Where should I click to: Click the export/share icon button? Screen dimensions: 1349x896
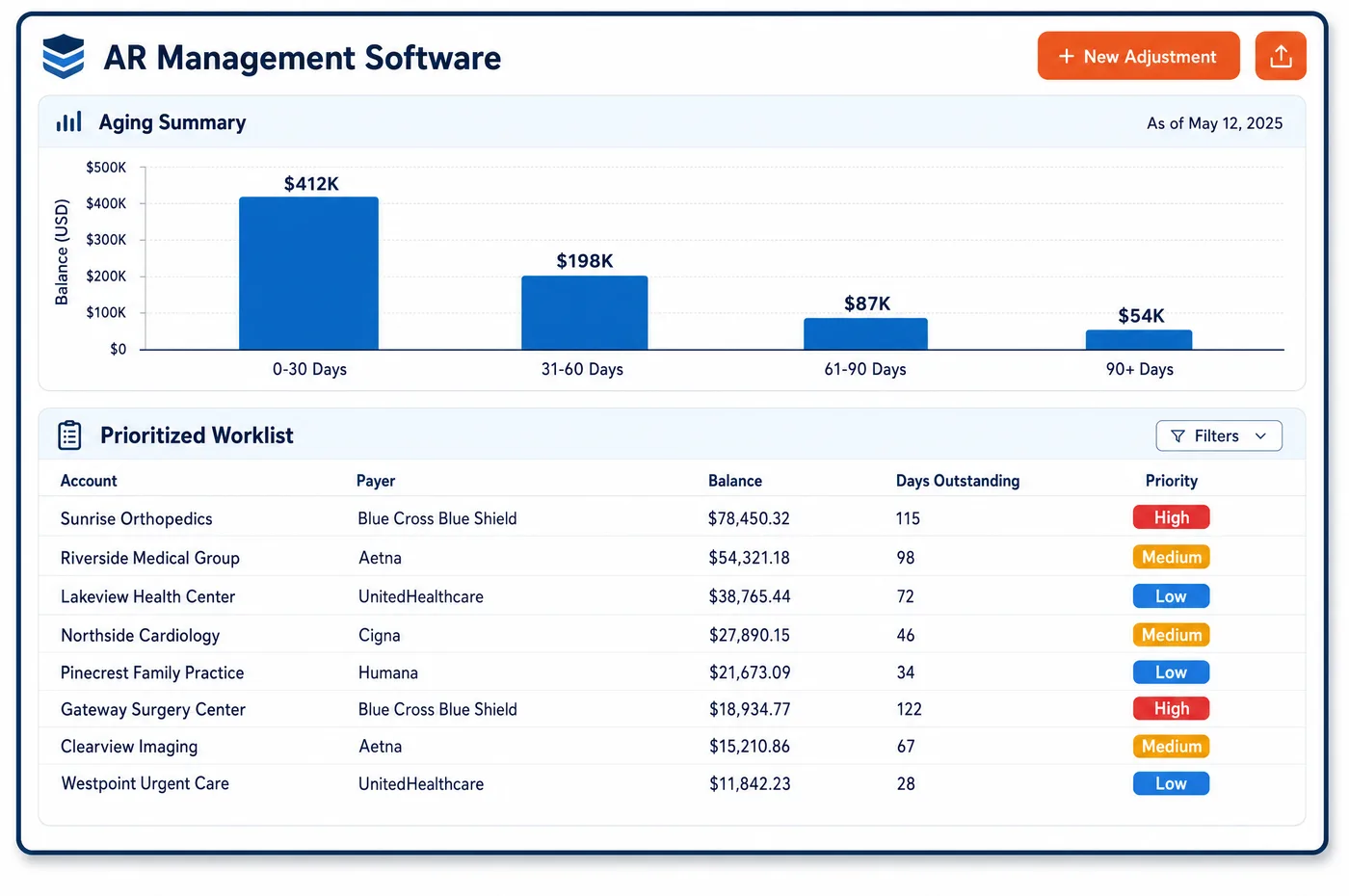[1281, 56]
